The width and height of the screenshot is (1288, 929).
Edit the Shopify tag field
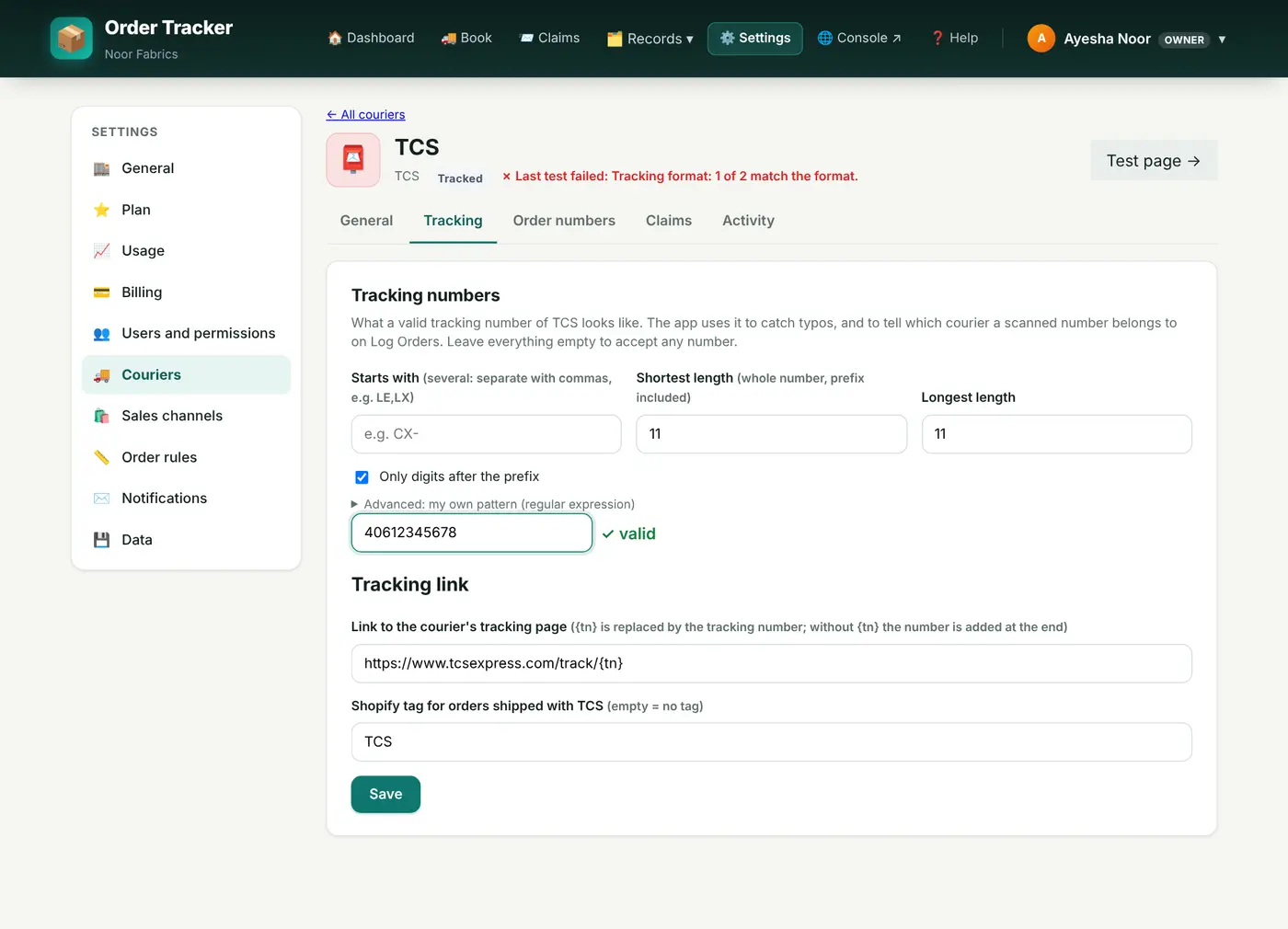click(x=772, y=742)
